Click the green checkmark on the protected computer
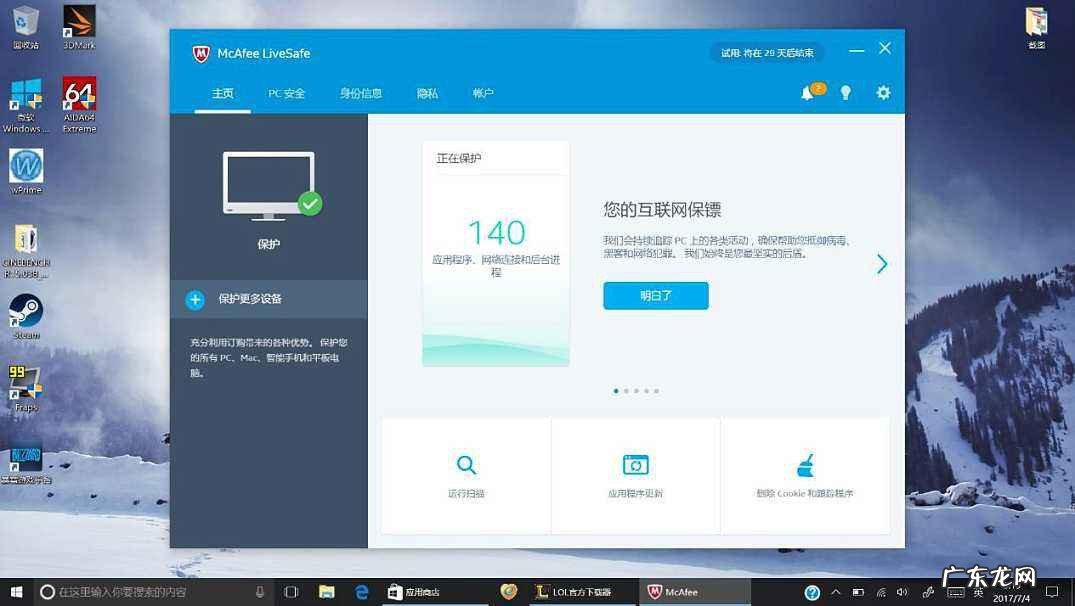The width and height of the screenshot is (1075, 606). click(x=311, y=204)
